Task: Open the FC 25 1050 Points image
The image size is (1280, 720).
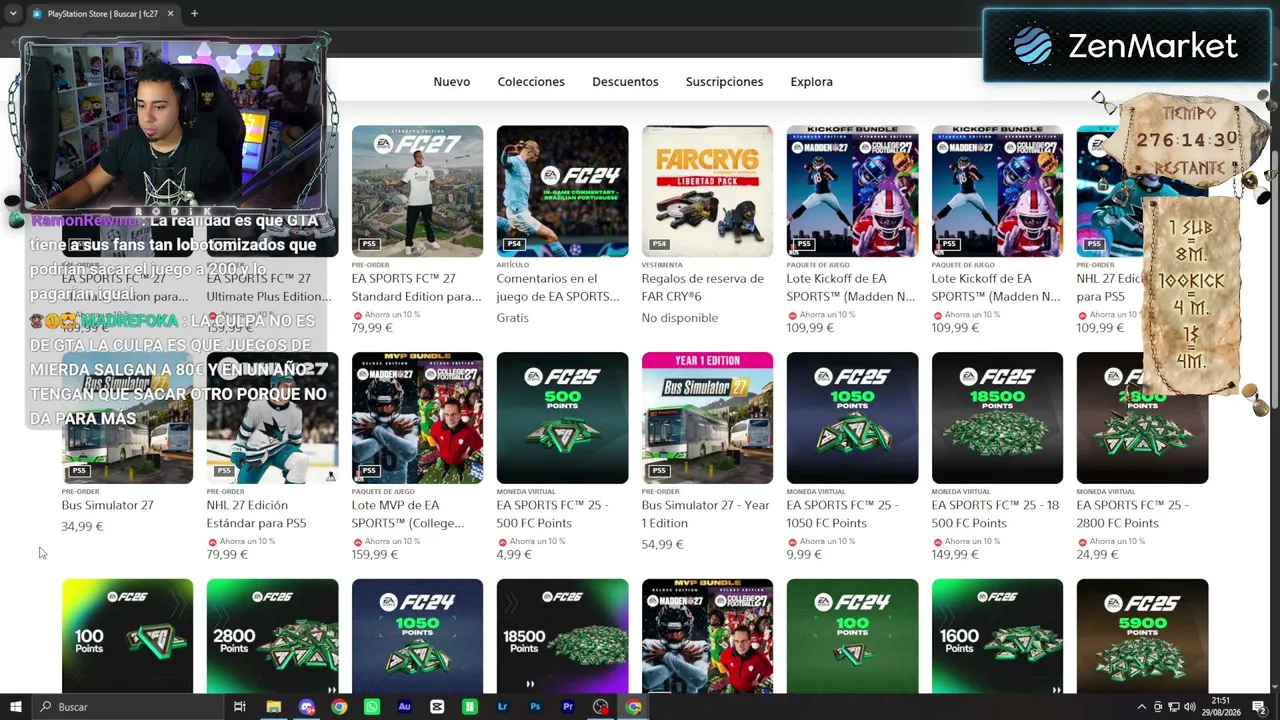Action: (x=852, y=418)
